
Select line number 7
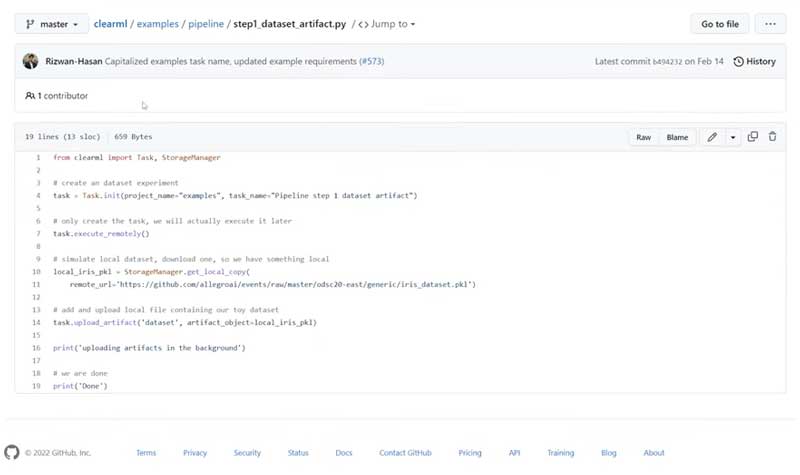point(38,234)
